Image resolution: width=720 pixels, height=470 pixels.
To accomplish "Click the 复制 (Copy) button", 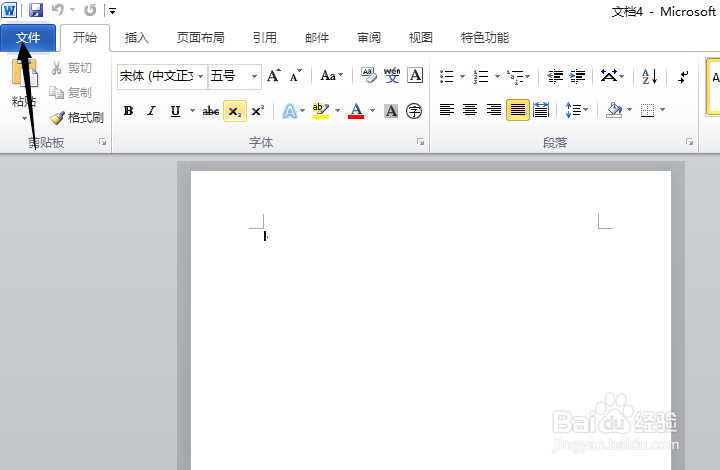I will click(71, 93).
